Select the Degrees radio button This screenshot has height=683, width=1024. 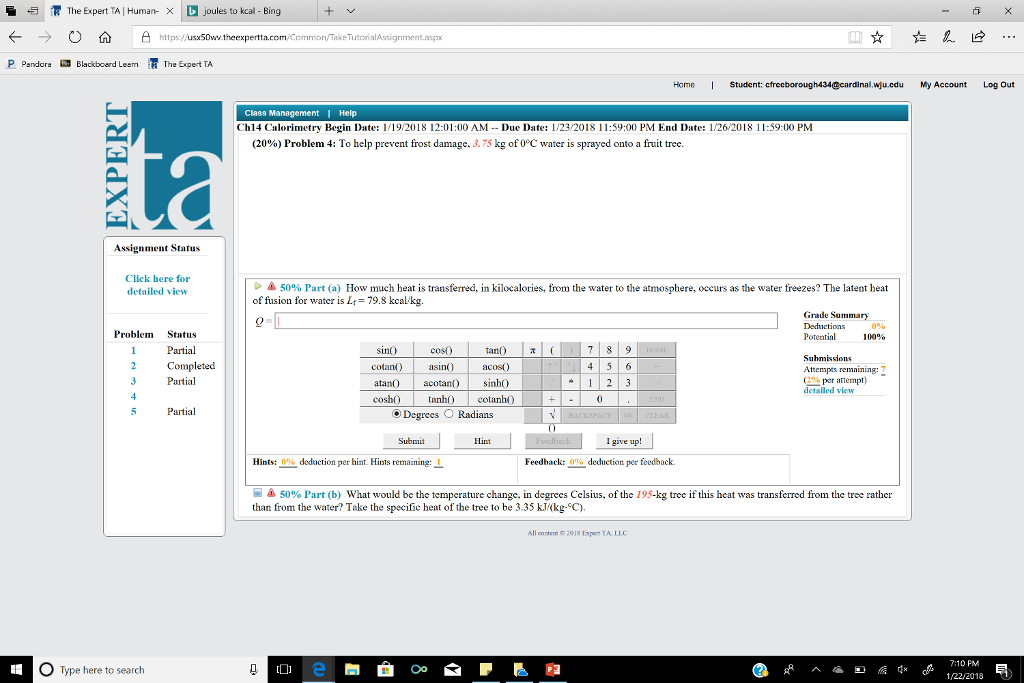[396, 414]
